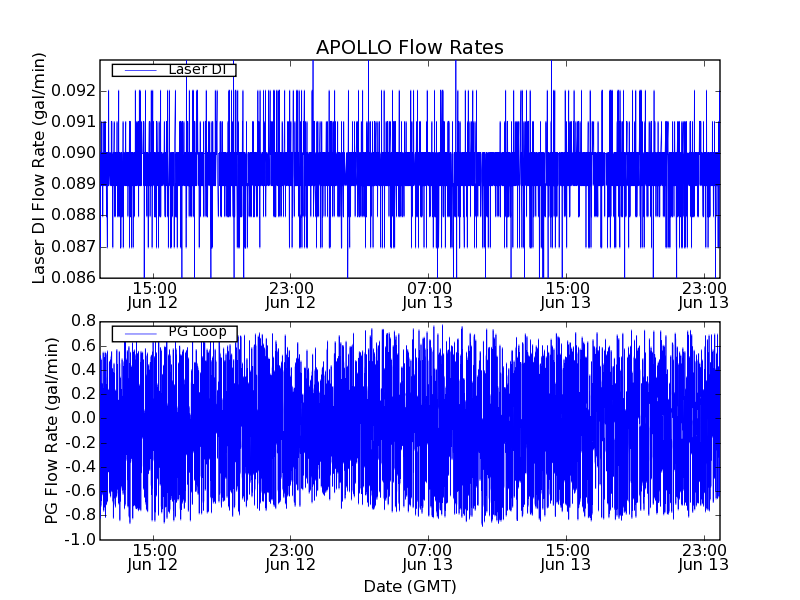Click the blue line sample in PG Loop legend
Image resolution: width=800 pixels, height=600 pixels.
140,334
